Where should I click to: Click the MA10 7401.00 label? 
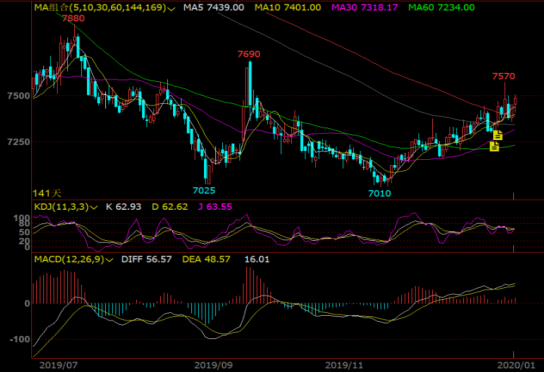point(287,7)
